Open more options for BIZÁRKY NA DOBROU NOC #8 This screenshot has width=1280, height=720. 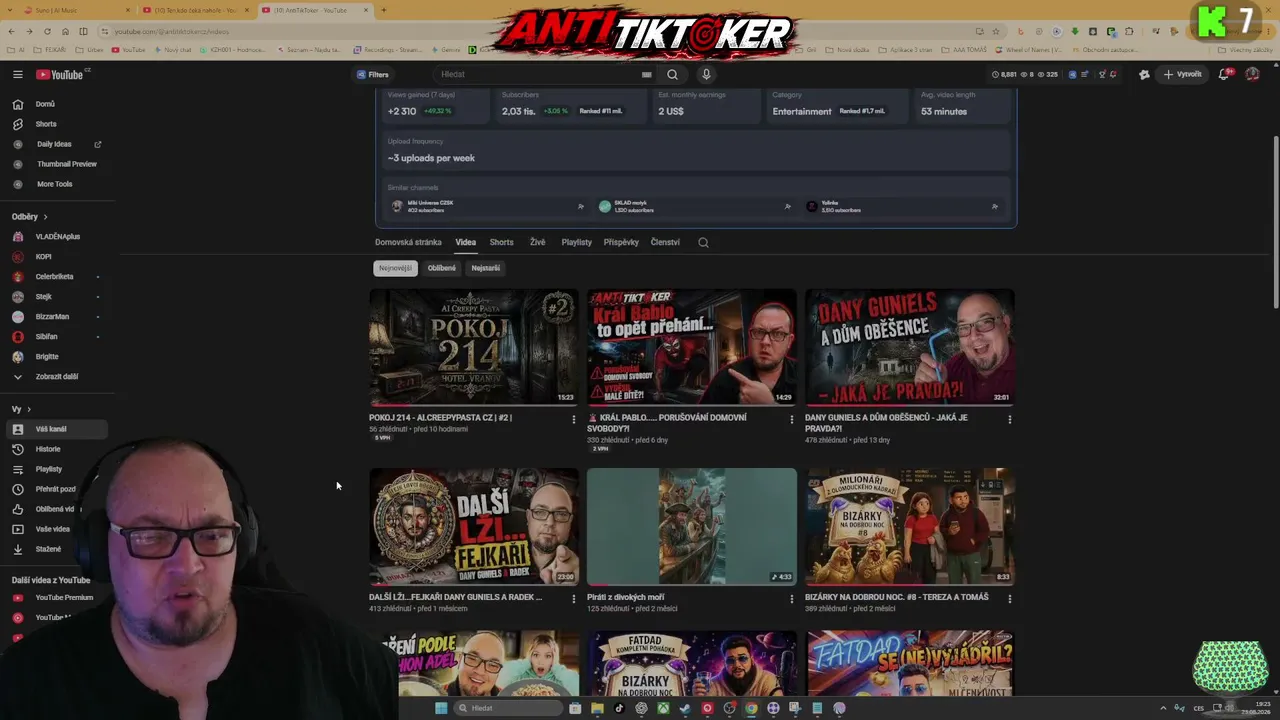(x=1010, y=599)
